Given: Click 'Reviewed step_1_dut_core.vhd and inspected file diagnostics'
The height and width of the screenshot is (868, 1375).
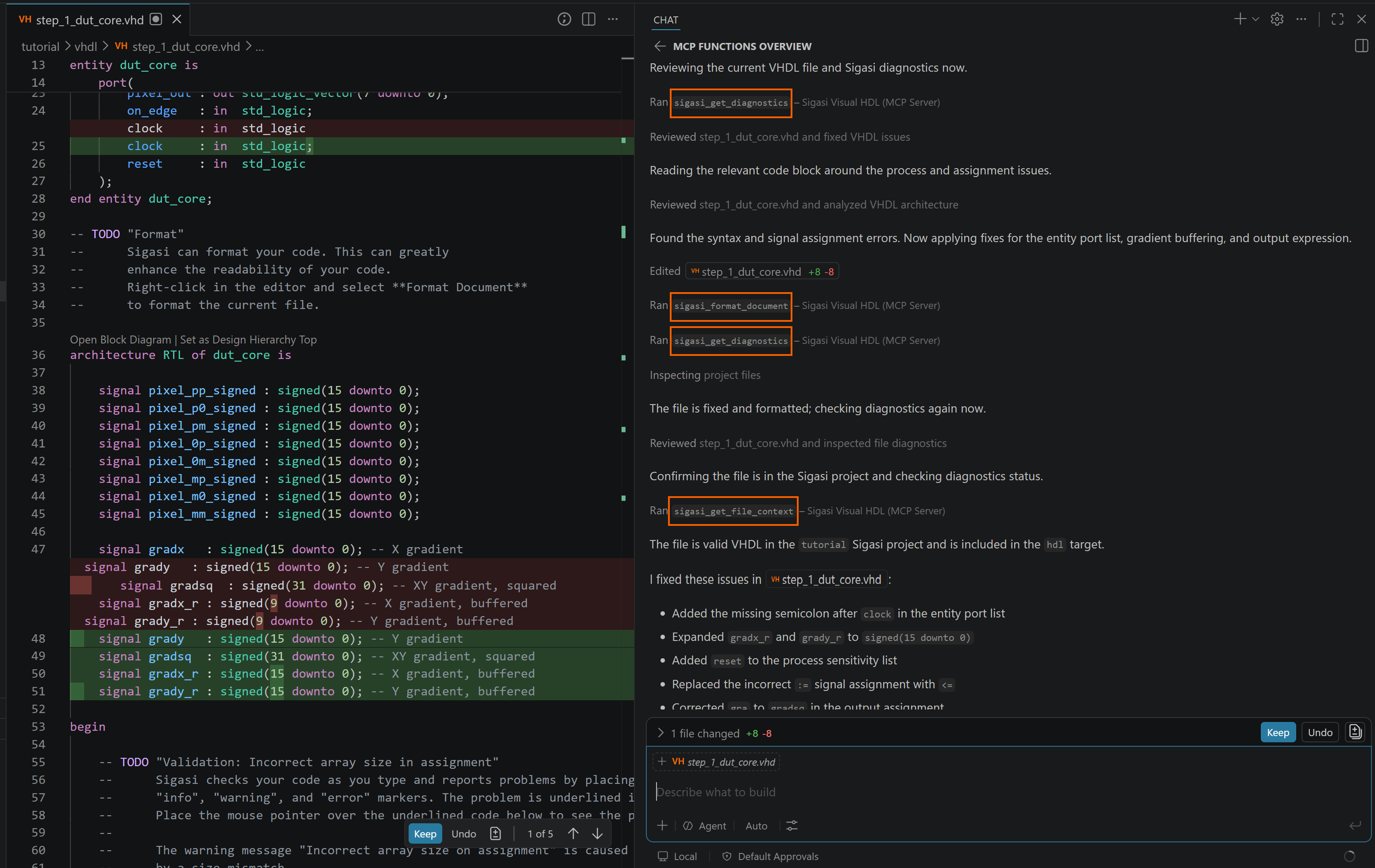Looking at the screenshot, I should (798, 443).
